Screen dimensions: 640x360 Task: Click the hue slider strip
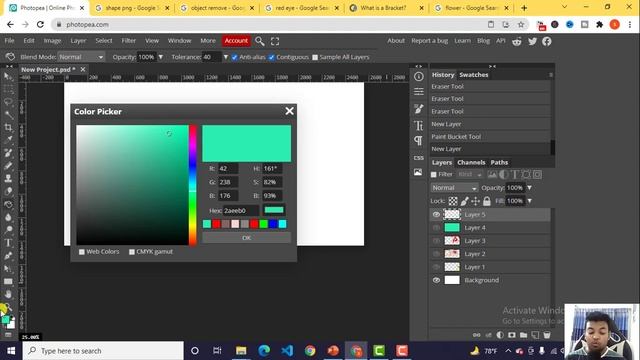pos(193,185)
